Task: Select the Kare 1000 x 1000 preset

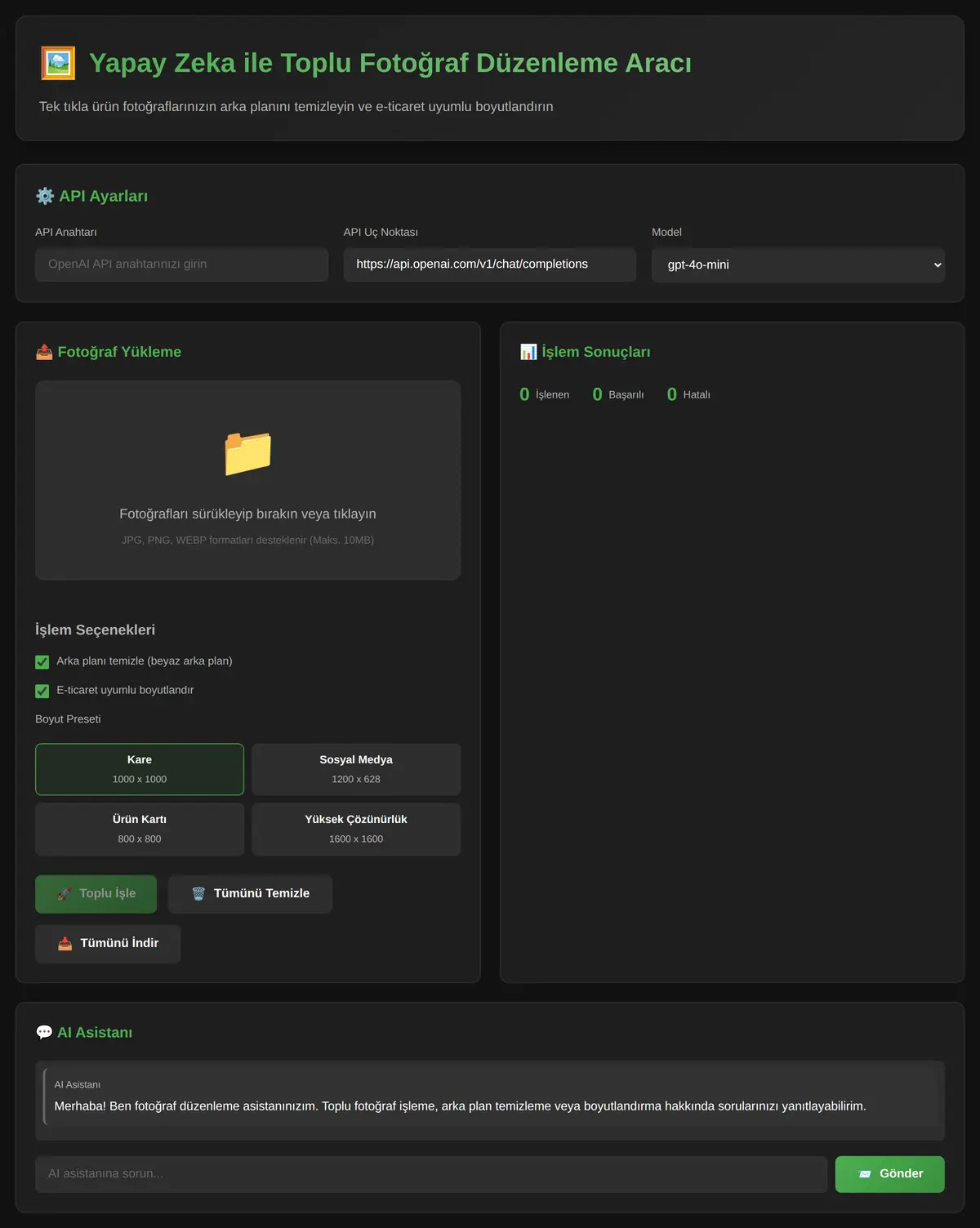Action: [x=140, y=769]
